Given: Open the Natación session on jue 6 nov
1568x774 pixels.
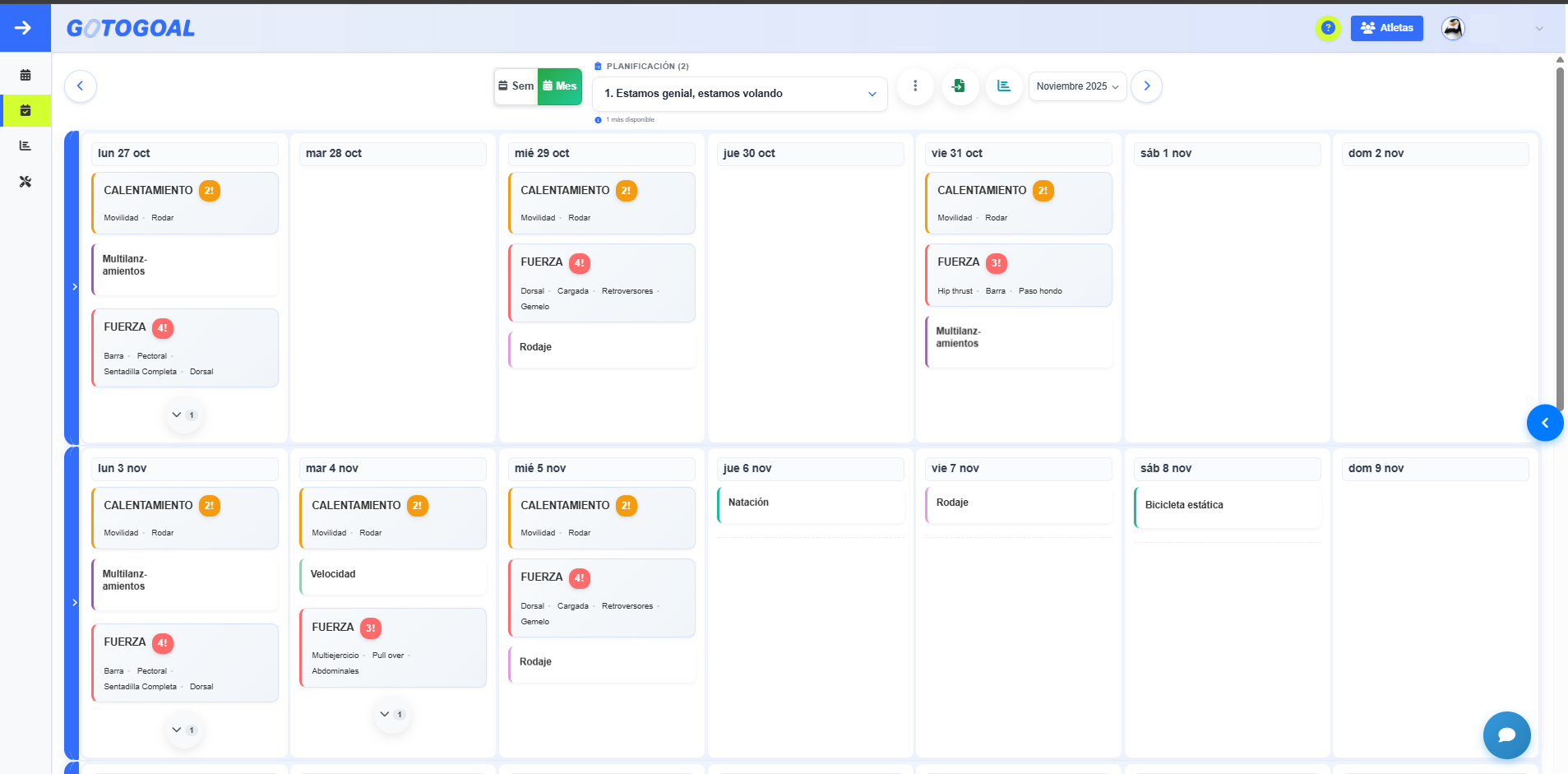Looking at the screenshot, I should pyautogui.click(x=810, y=503).
